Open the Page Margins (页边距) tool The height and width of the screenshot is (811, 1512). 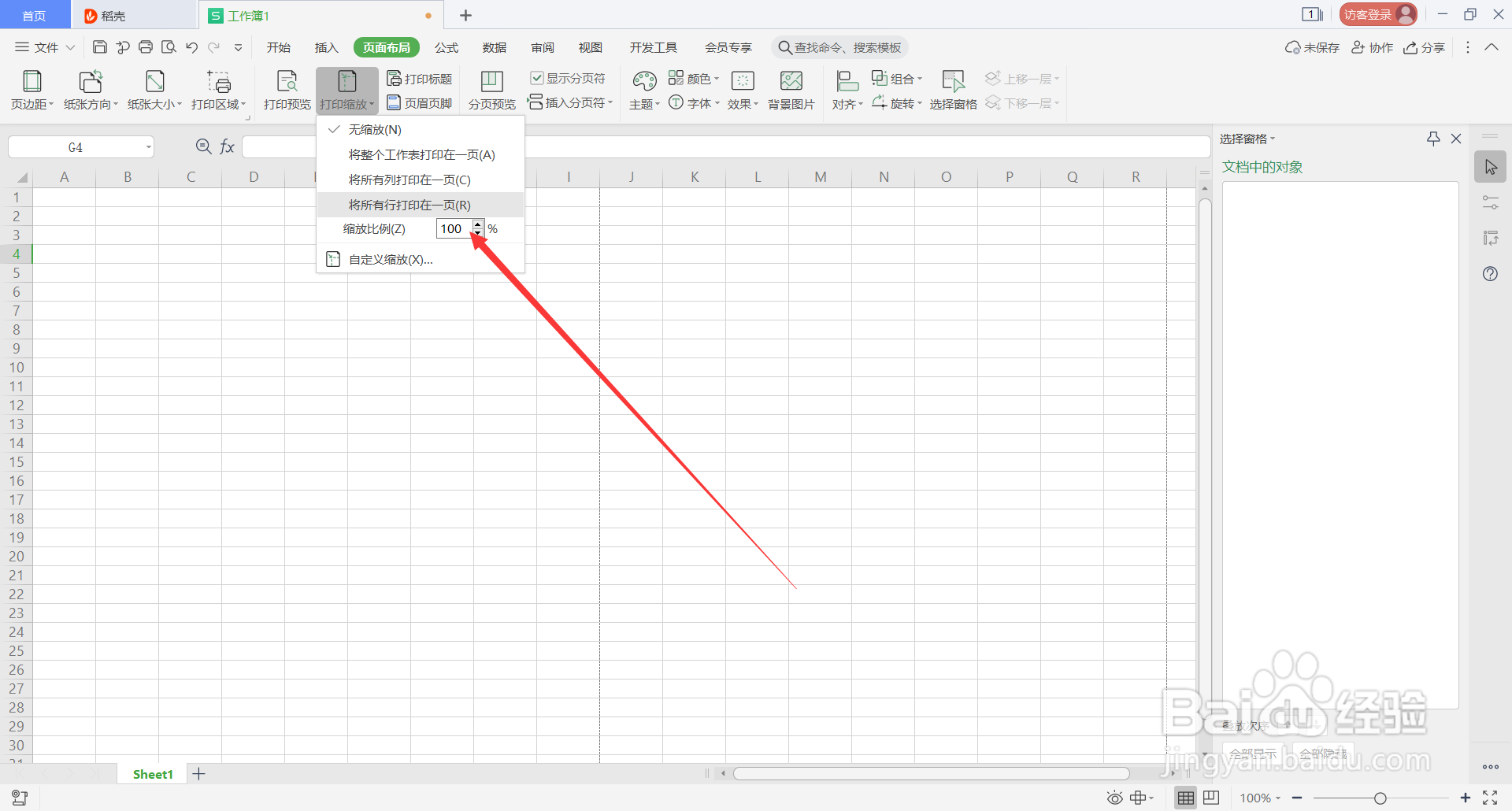click(31, 90)
